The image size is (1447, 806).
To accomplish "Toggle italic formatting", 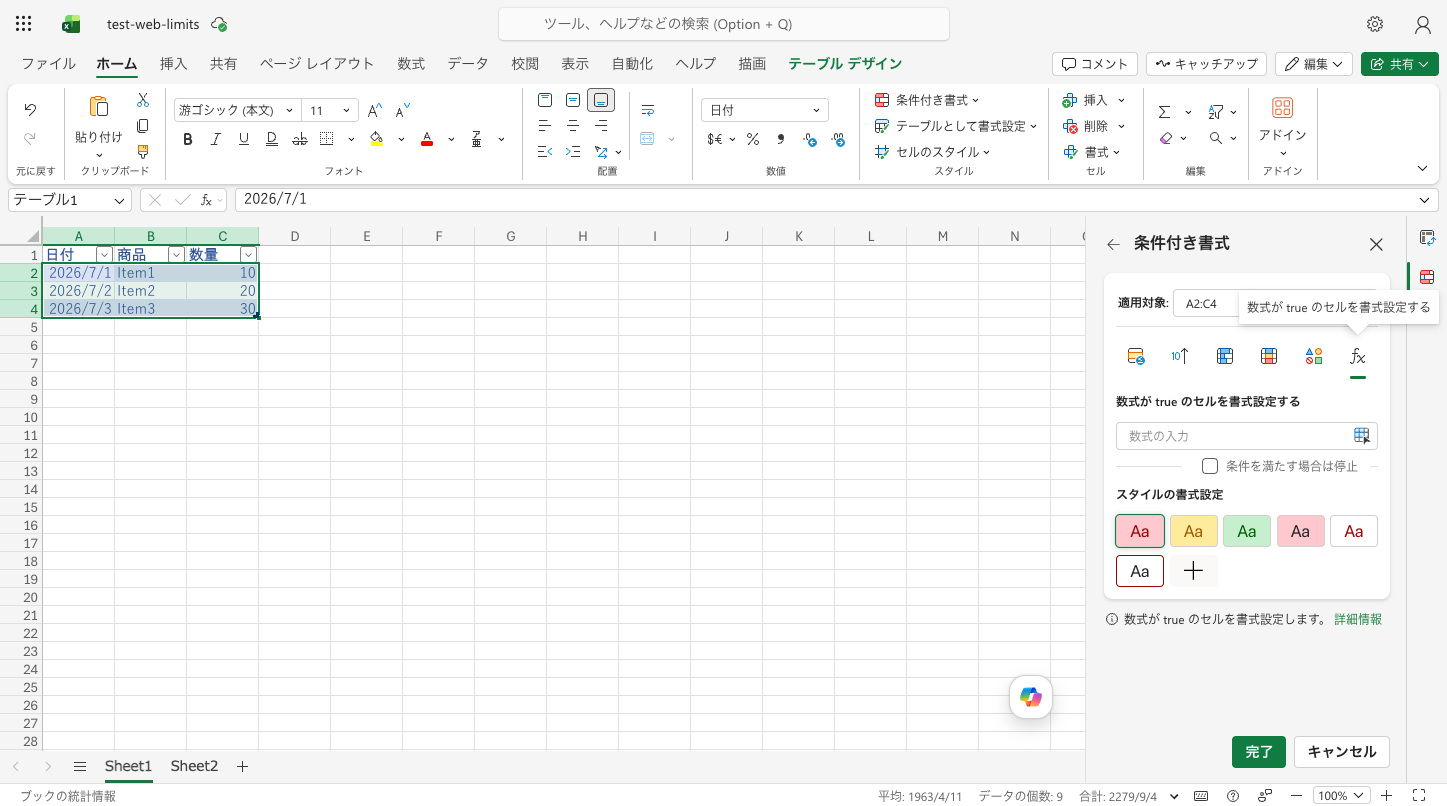I will point(215,139).
